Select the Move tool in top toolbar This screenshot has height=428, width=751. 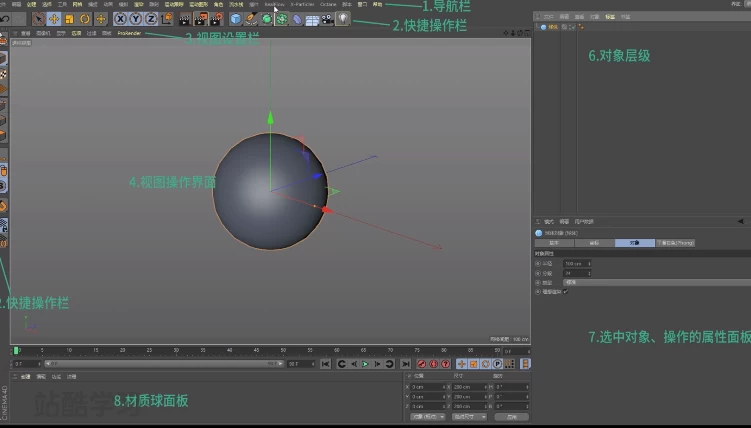tap(54, 19)
